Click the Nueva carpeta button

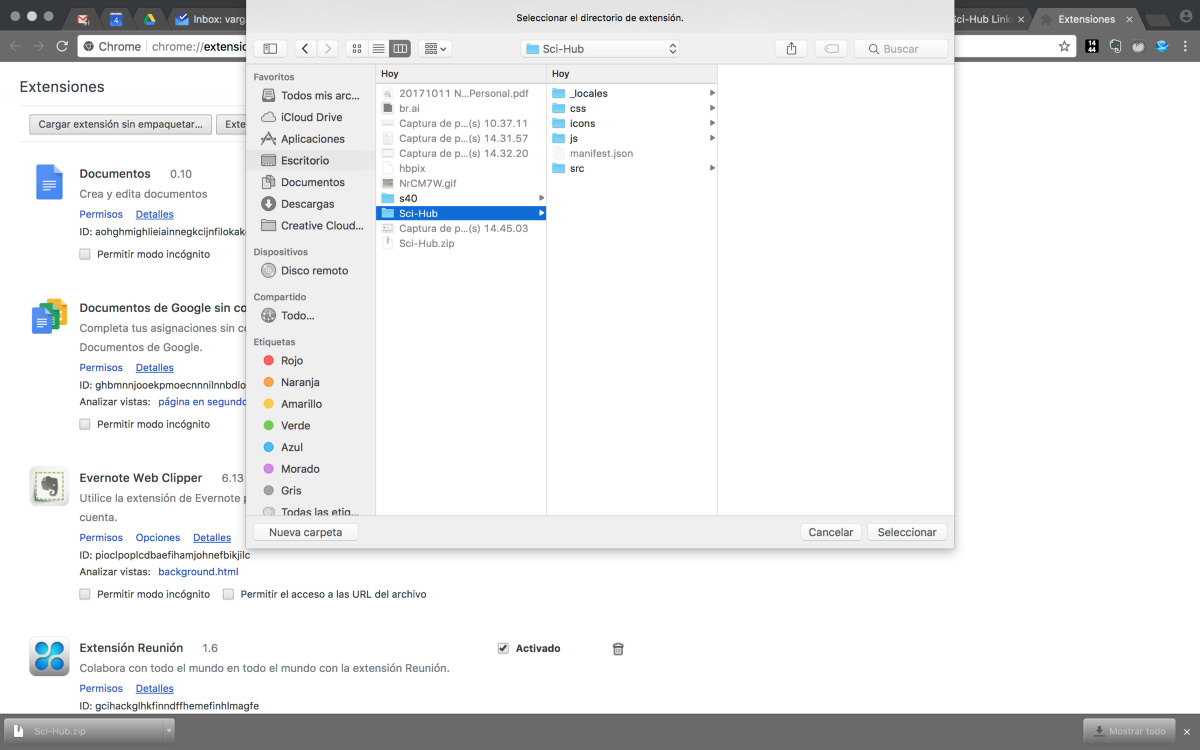(306, 532)
